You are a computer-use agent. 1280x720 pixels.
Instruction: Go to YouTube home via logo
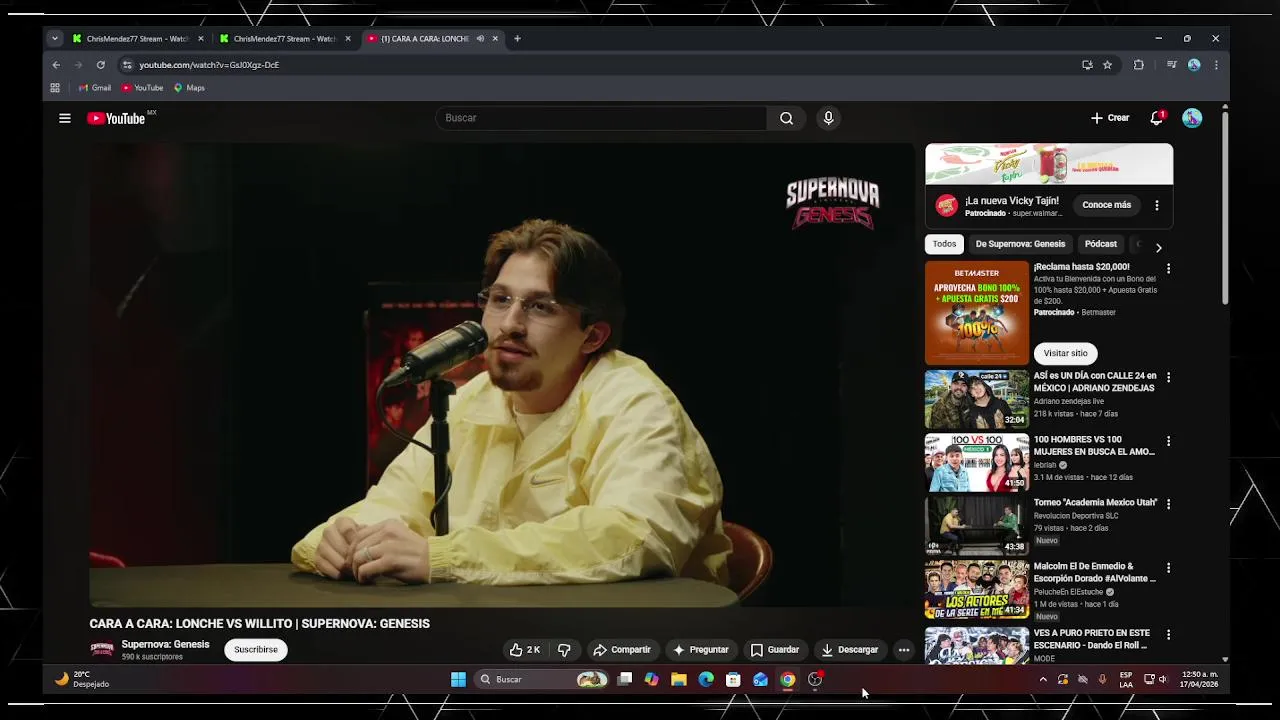coord(116,118)
